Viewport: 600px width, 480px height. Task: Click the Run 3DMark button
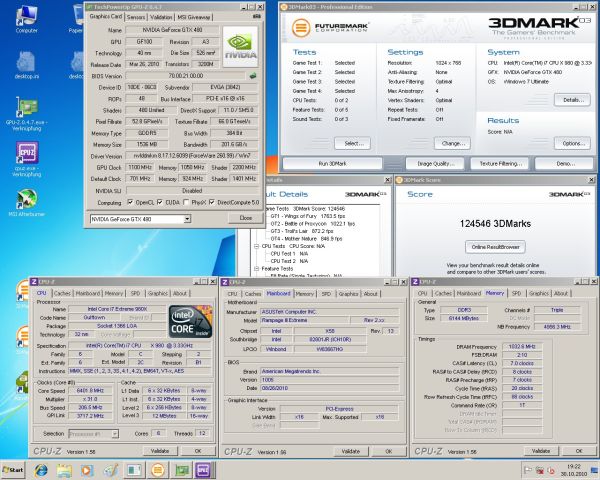(332, 163)
